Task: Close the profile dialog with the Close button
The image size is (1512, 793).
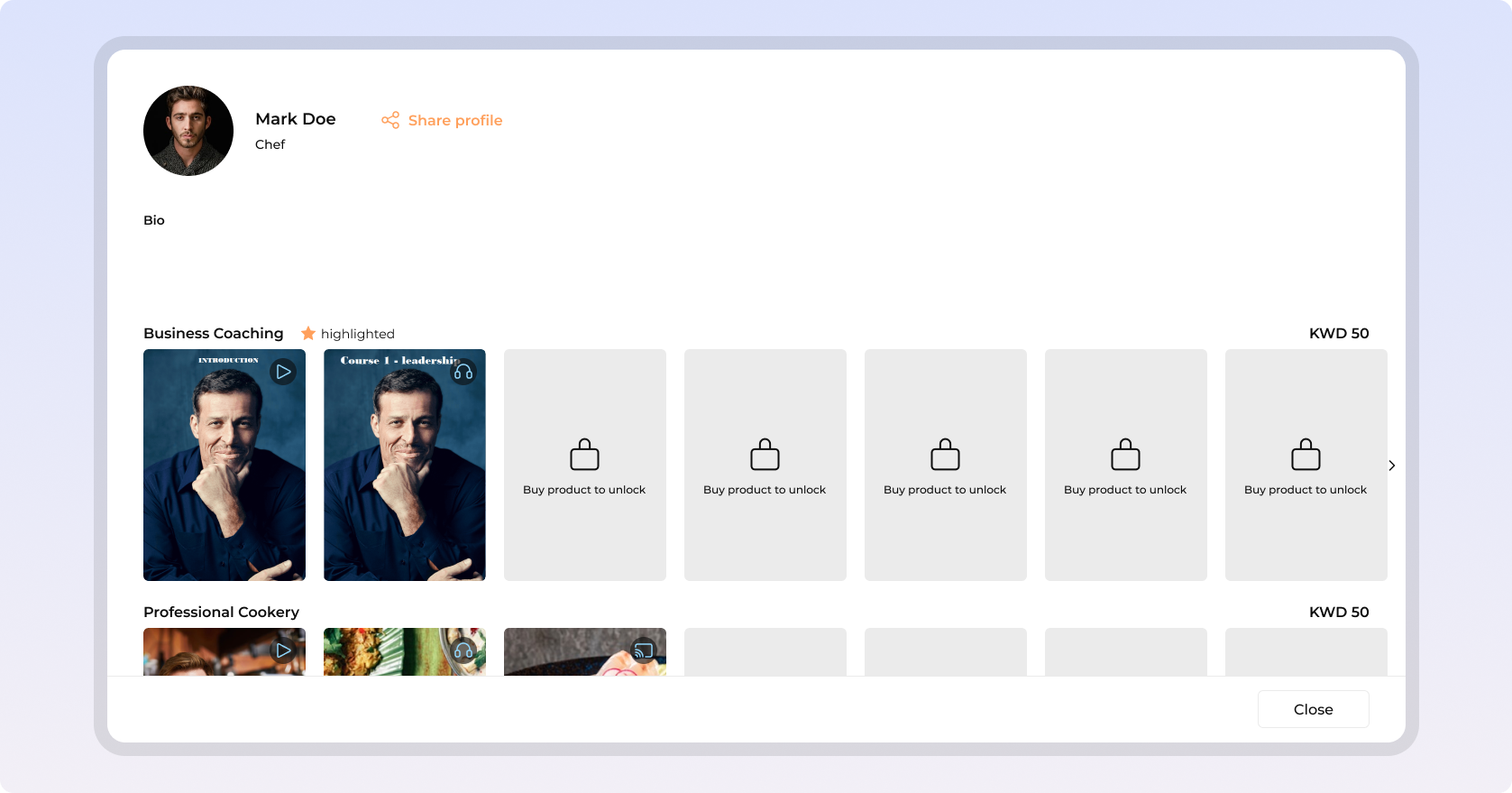Action: click(1314, 709)
